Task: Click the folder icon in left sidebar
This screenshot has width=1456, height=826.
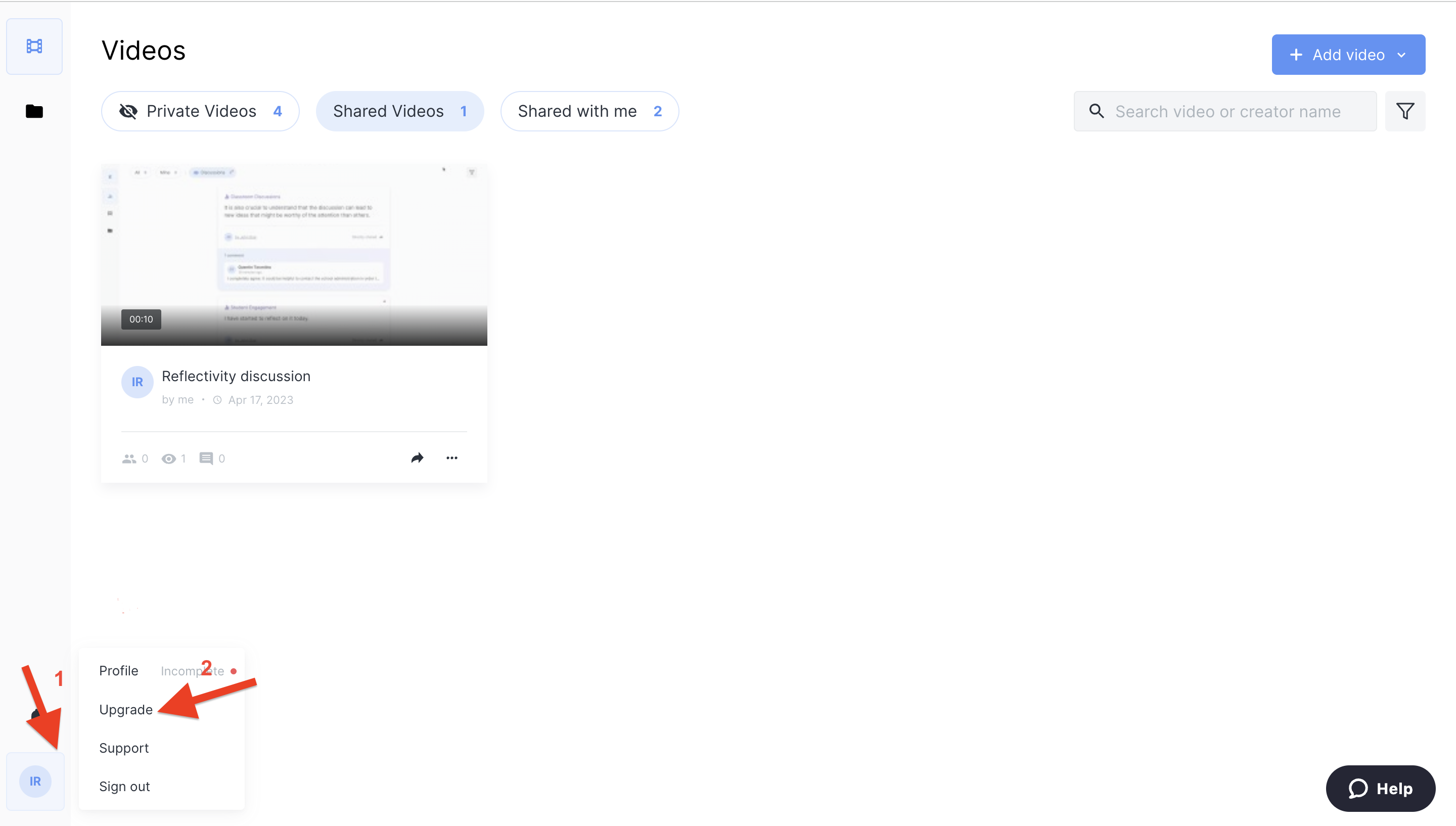Action: (x=35, y=111)
